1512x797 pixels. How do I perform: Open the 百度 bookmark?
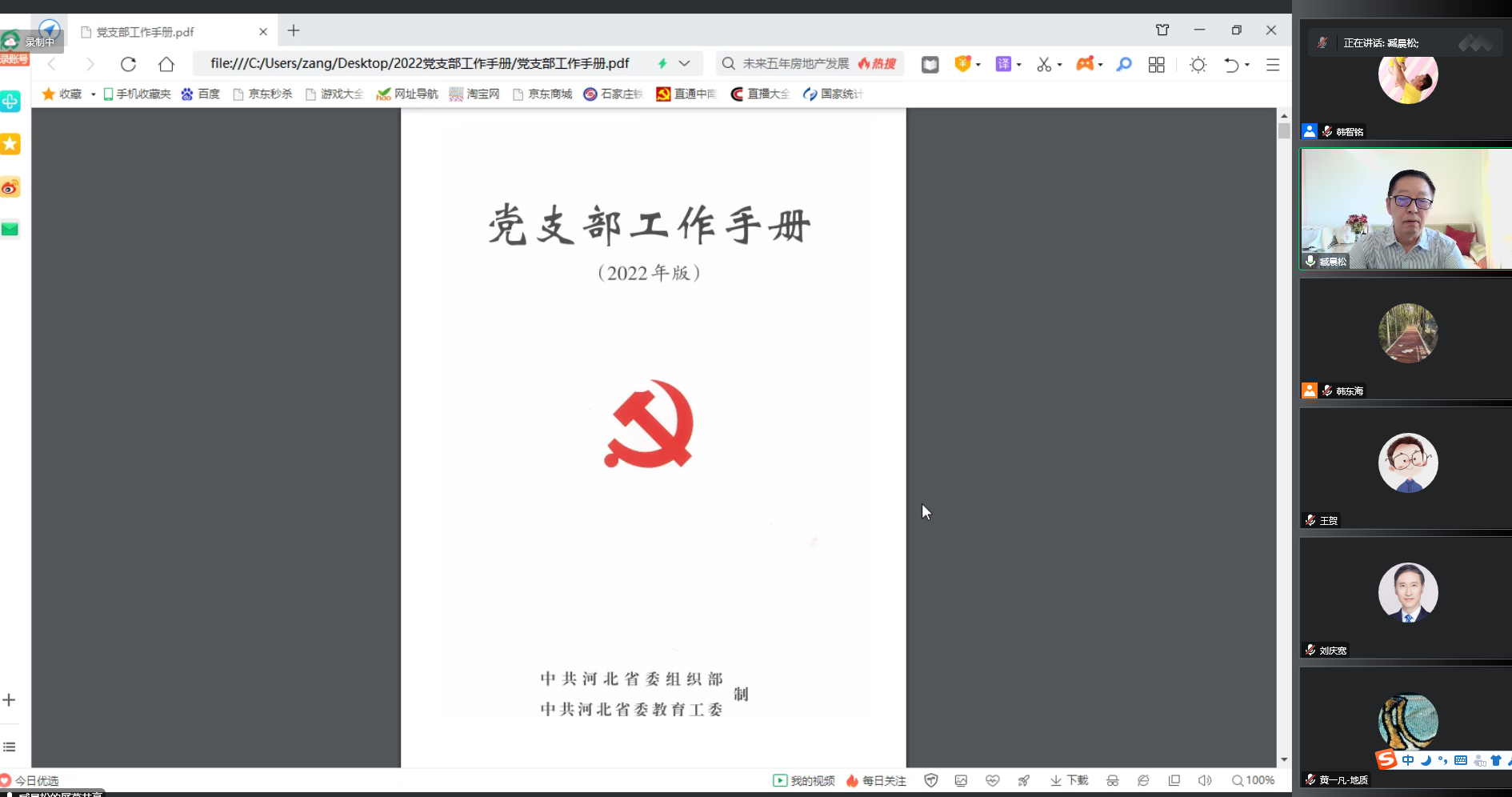pos(201,94)
